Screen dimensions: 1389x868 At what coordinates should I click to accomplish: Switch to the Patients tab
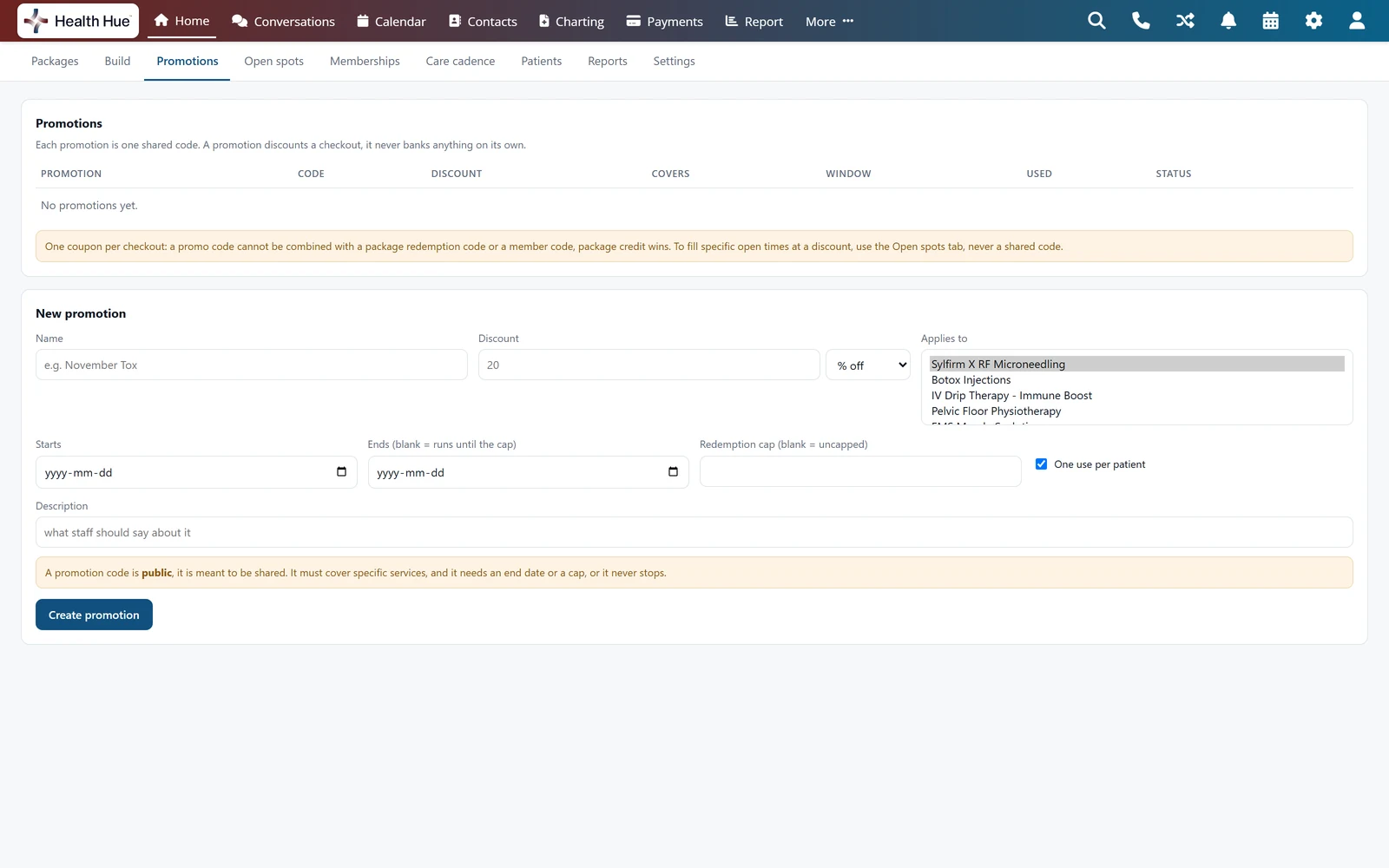tap(542, 61)
